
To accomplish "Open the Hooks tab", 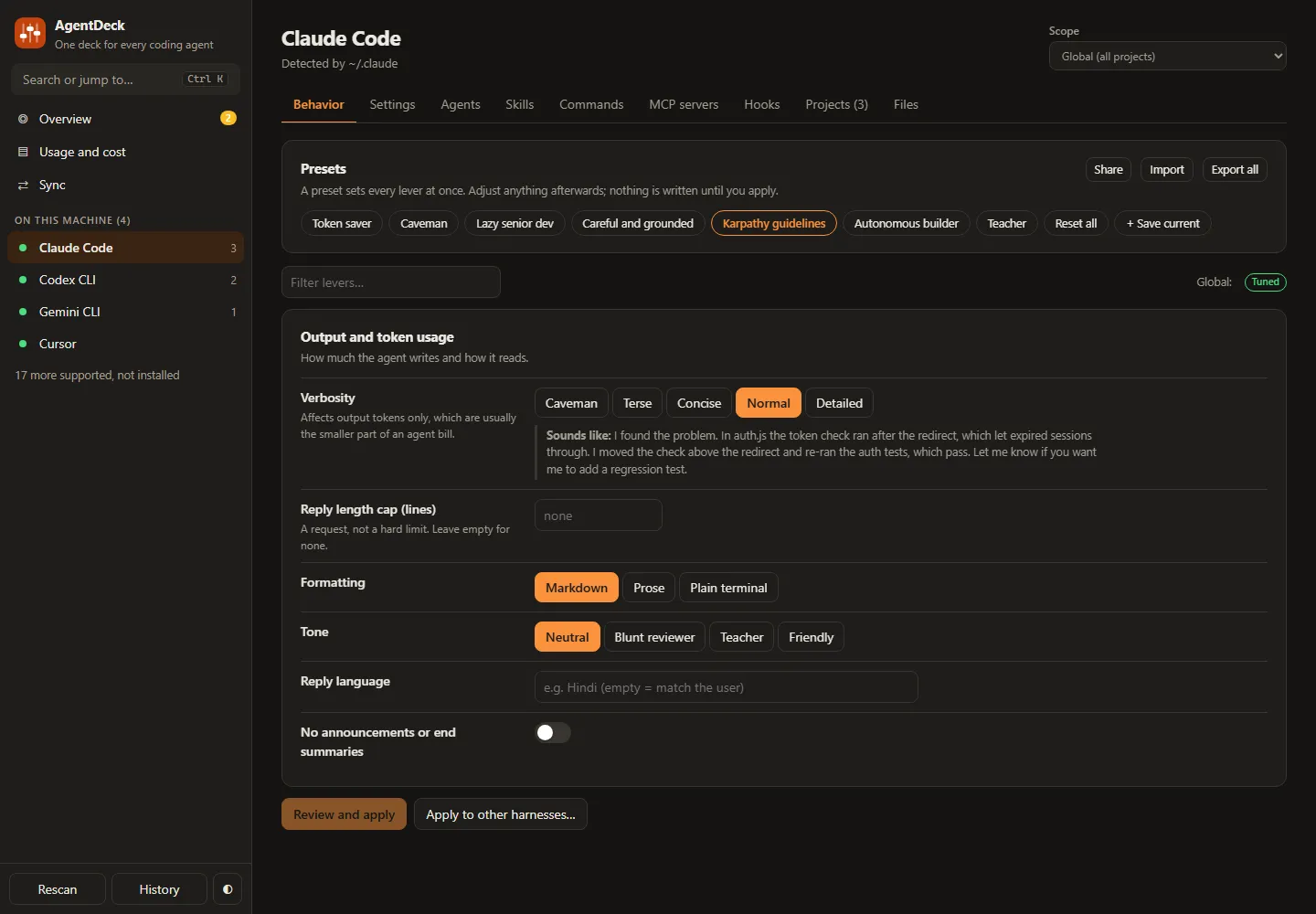I will tap(762, 104).
